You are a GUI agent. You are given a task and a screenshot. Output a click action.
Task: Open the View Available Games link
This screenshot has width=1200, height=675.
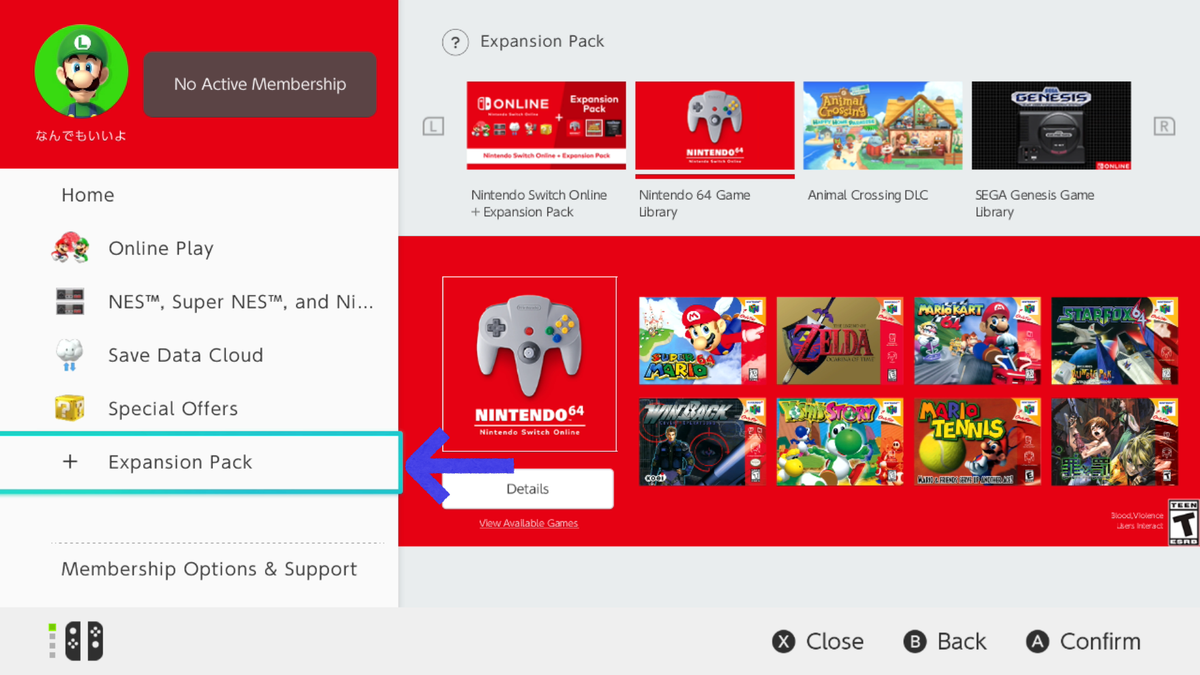(x=528, y=523)
